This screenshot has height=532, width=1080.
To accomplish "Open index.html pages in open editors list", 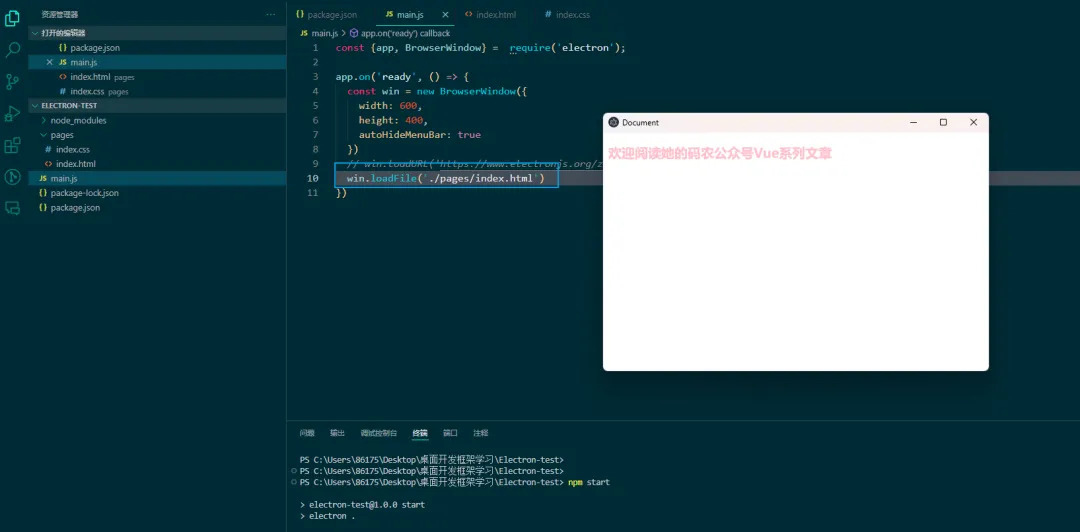I will pyautogui.click(x=157, y=76).
